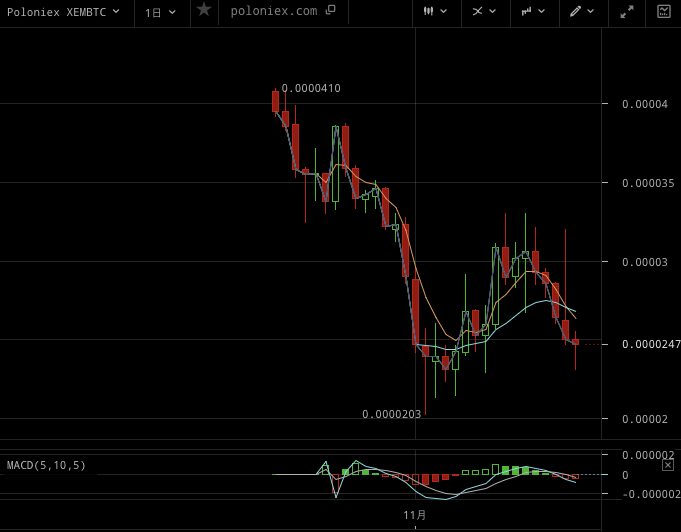
Task: Click the crossed-lines indicator icon
Action: click(x=477, y=11)
